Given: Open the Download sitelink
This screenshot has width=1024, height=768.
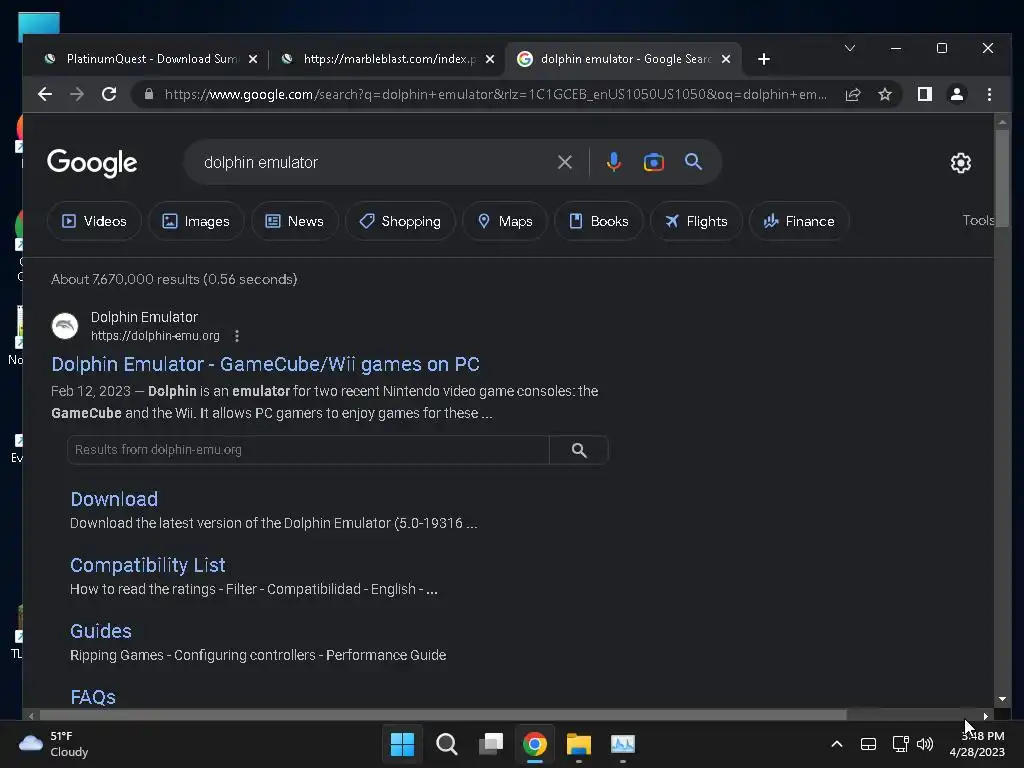Looking at the screenshot, I should pos(114,500).
